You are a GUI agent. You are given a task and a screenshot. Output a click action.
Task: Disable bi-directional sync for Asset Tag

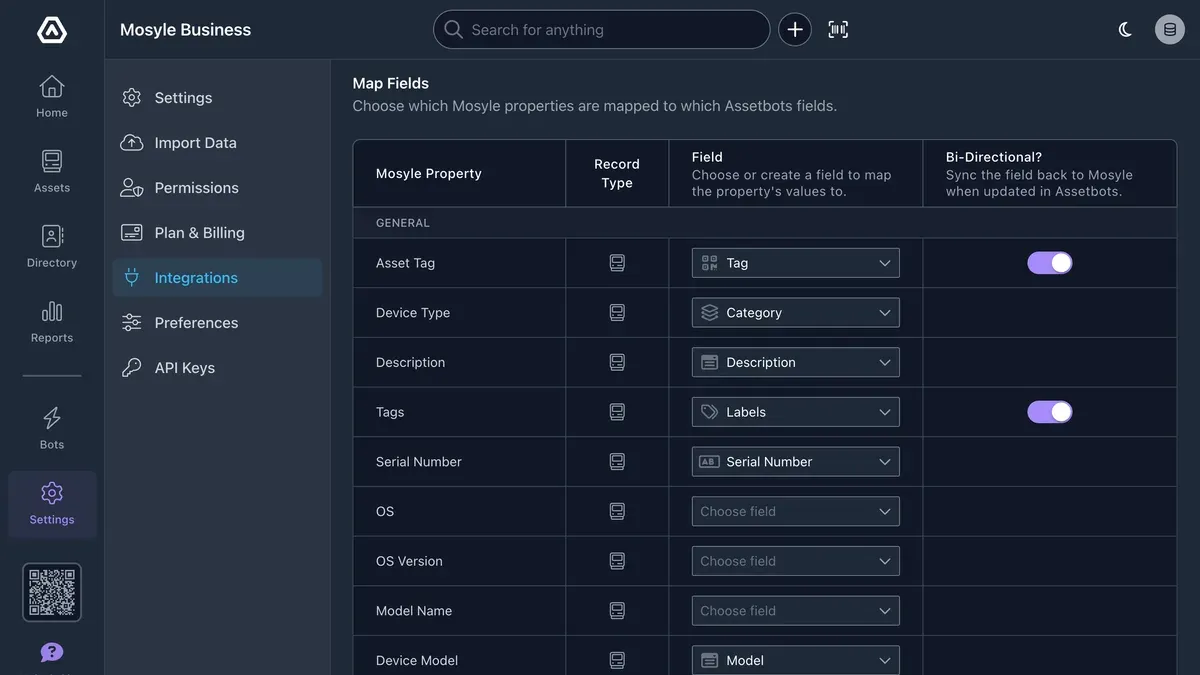[1050, 263]
